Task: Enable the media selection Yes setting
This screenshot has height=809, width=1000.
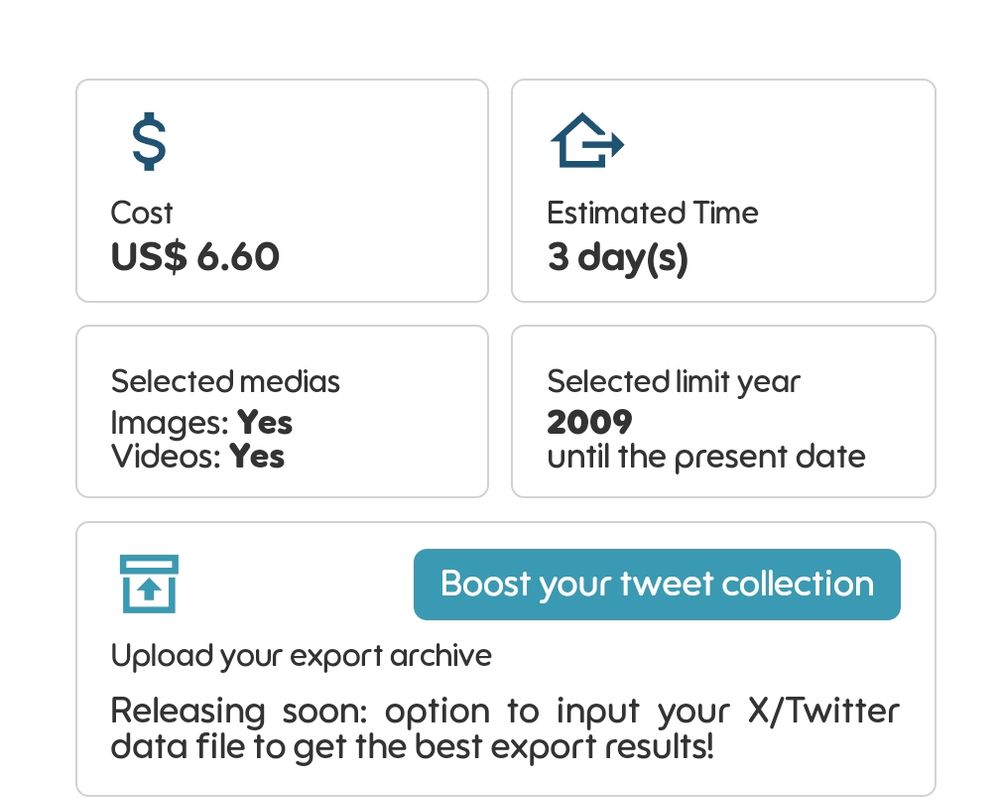Action: (x=266, y=423)
